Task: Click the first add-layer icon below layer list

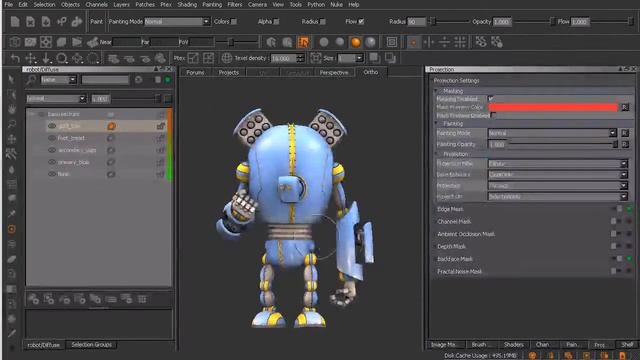Action: tap(33, 299)
